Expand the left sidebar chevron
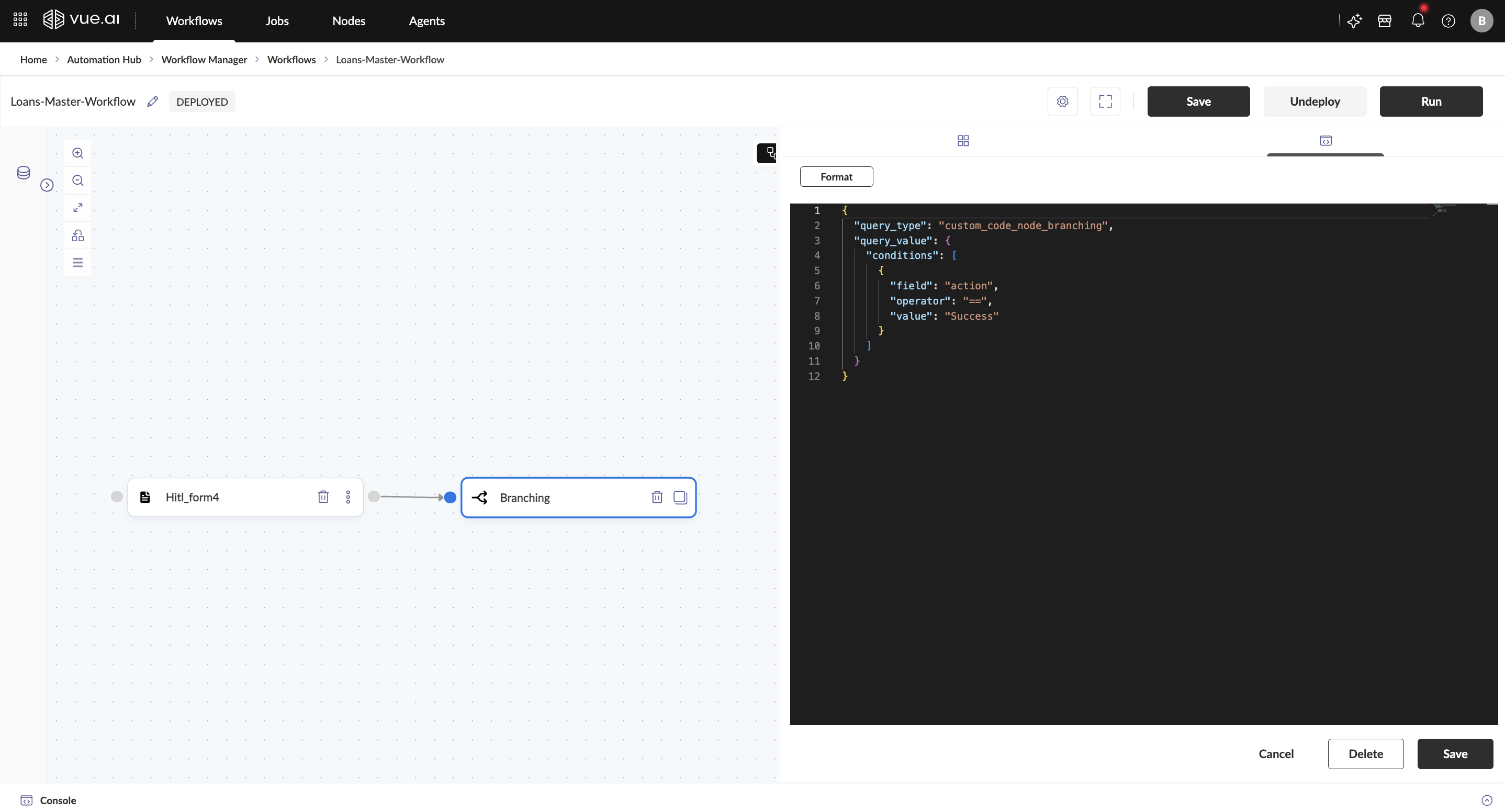Screen dimensions: 1505x812 pos(47,186)
